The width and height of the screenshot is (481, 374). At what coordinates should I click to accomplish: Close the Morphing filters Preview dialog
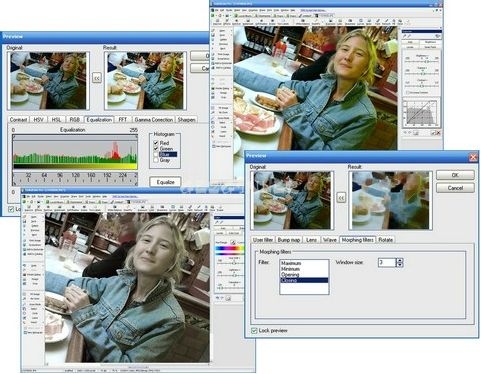click(x=473, y=157)
